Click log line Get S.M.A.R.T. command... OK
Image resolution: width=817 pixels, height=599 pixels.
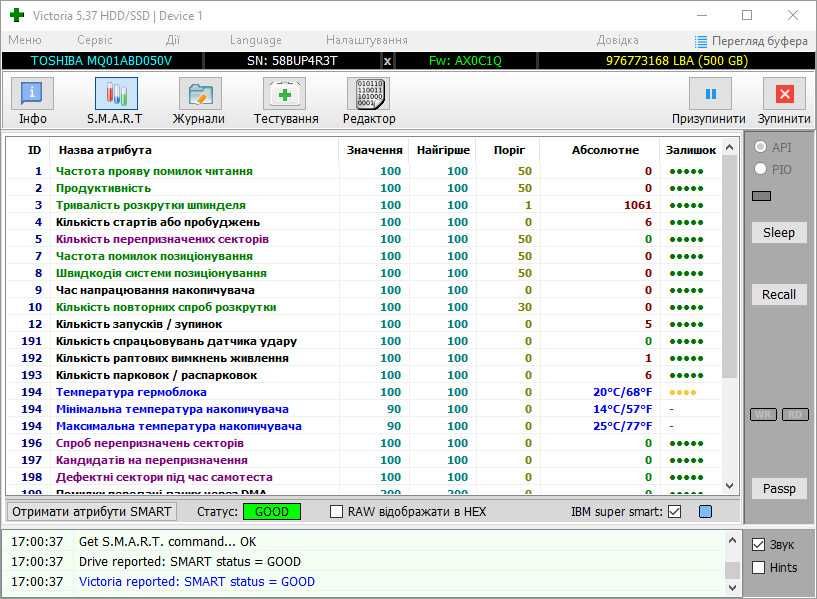[x=167, y=542]
